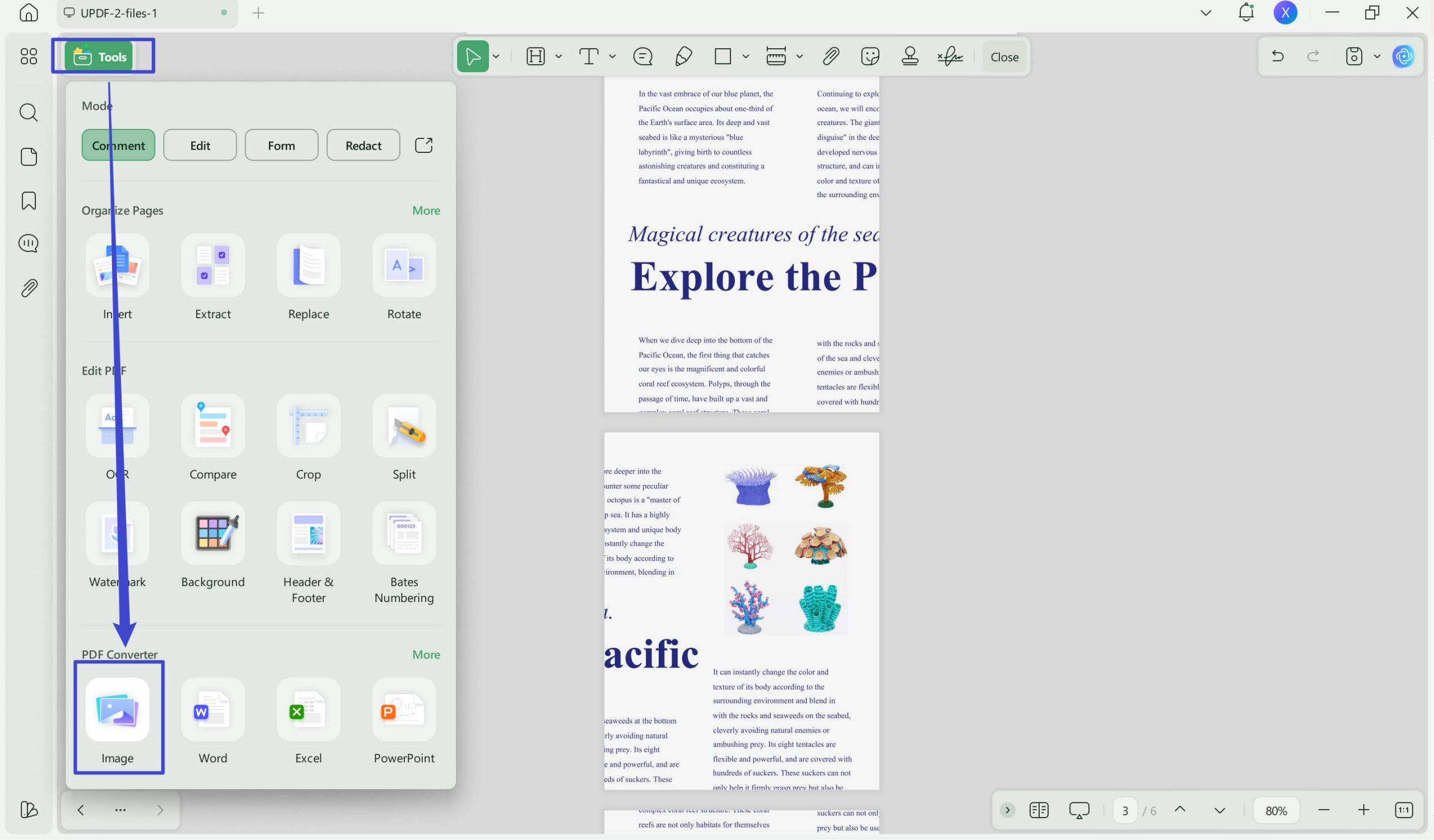Click the Tools button
Image resolution: width=1434 pixels, height=840 pixels.
pyautogui.click(x=99, y=57)
